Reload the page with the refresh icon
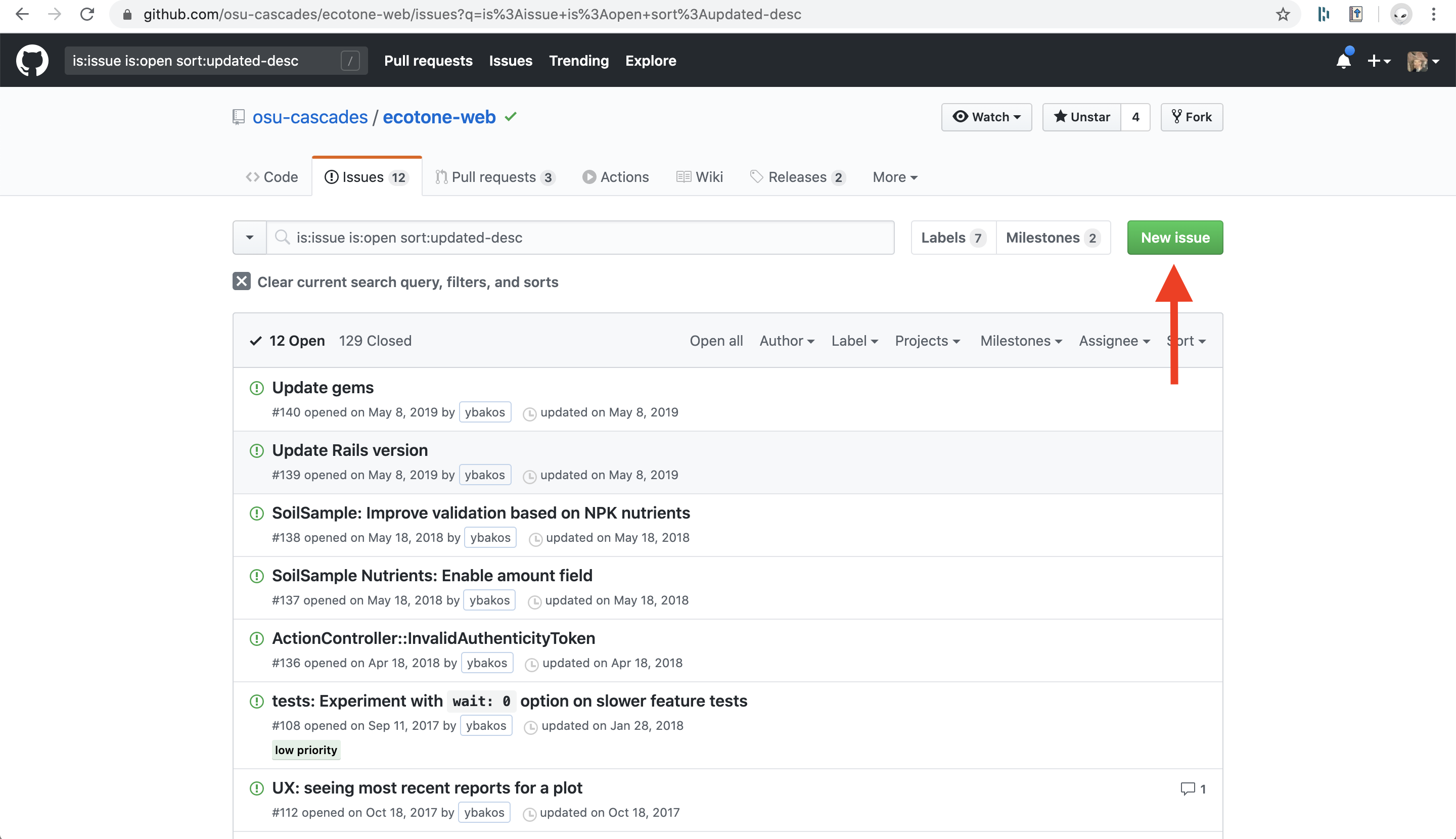 tap(87, 15)
